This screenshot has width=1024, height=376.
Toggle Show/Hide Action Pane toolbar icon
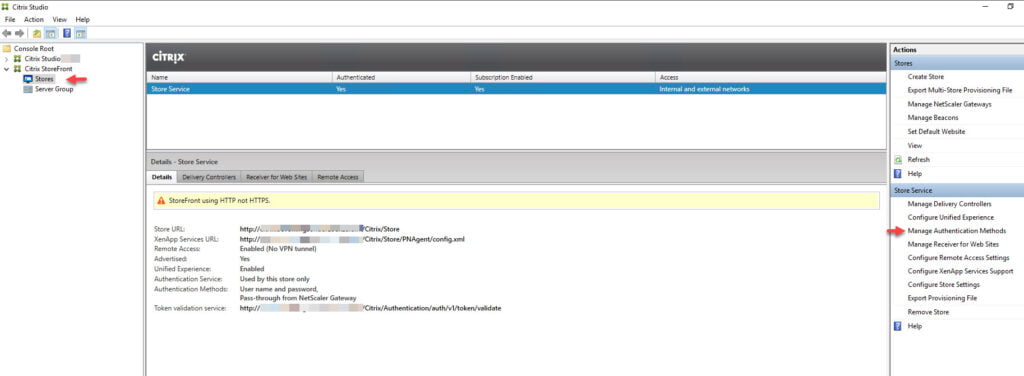point(80,33)
